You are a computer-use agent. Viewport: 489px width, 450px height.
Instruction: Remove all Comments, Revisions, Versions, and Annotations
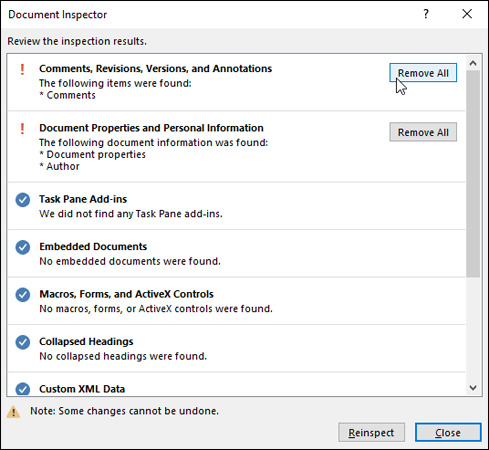point(423,73)
